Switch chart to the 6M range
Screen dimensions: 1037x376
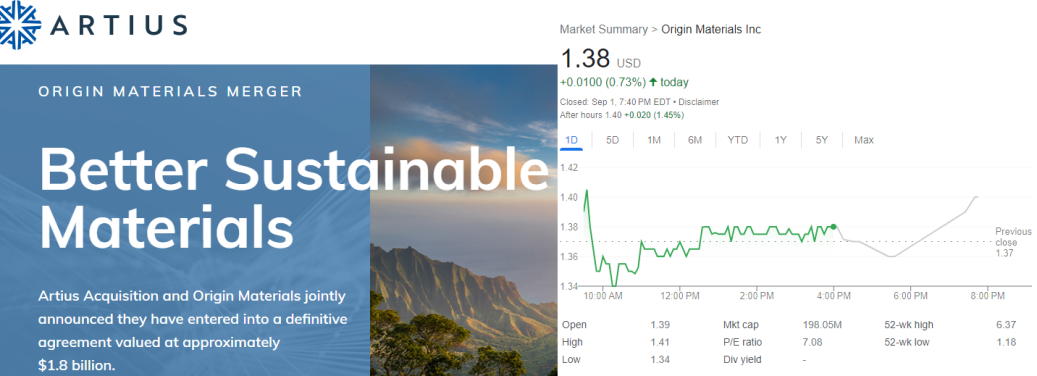coord(694,140)
